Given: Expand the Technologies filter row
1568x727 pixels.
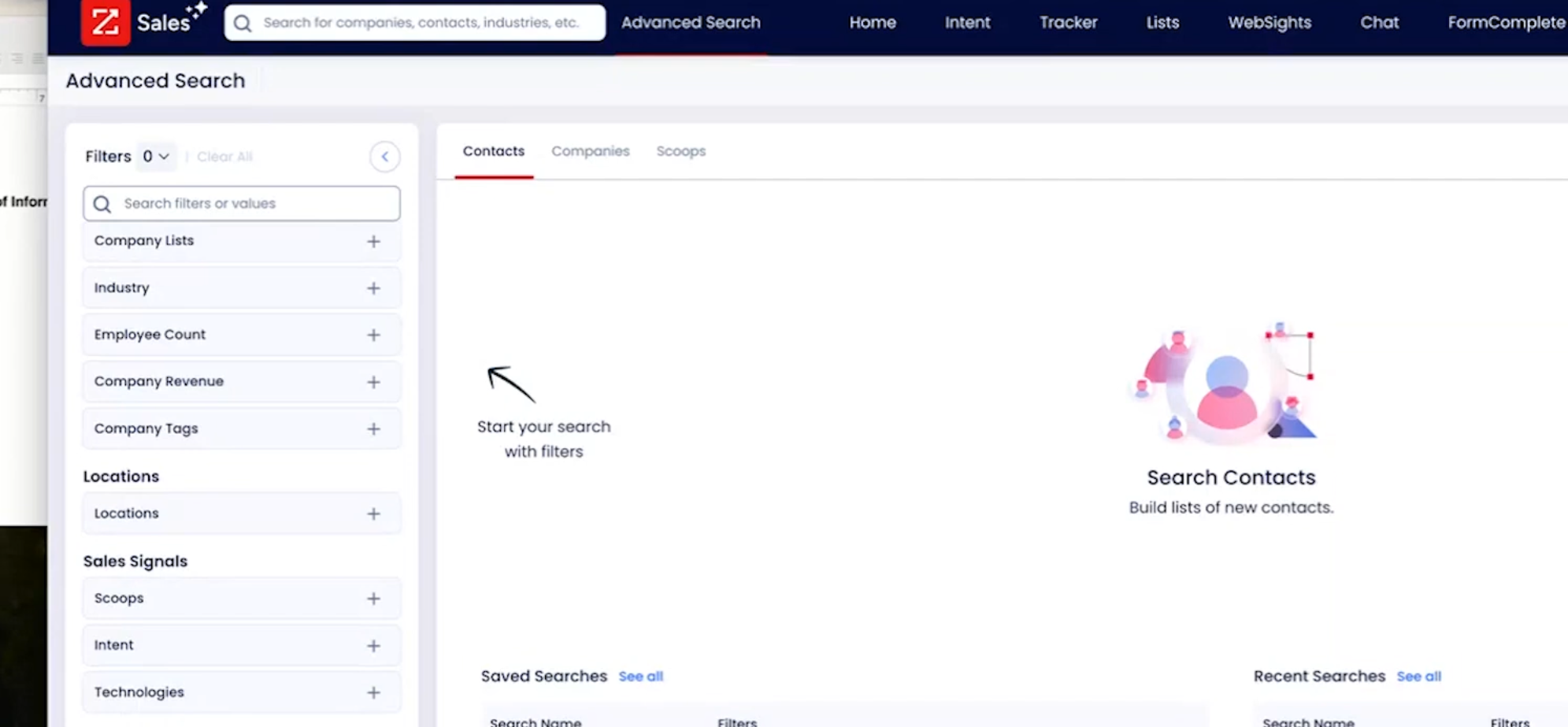Looking at the screenshot, I should point(242,692).
